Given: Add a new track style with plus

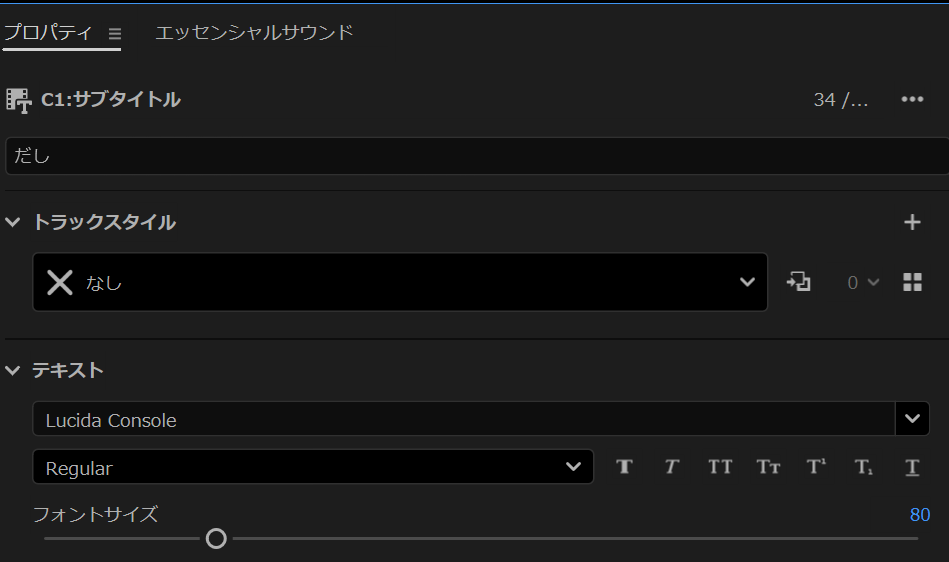Looking at the screenshot, I should pyautogui.click(x=912, y=222).
